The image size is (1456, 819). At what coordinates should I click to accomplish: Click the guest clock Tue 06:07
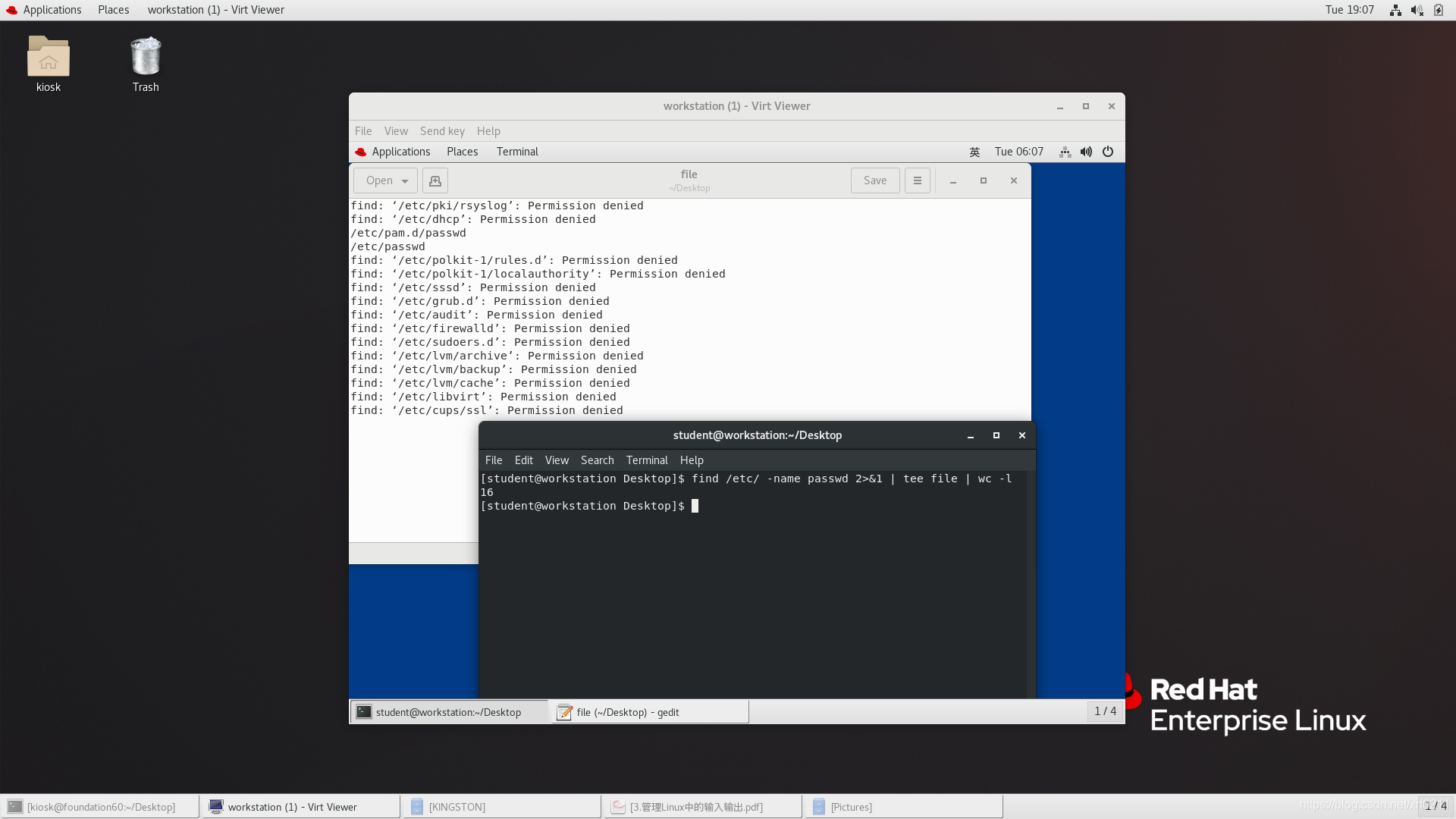pos(1018,152)
